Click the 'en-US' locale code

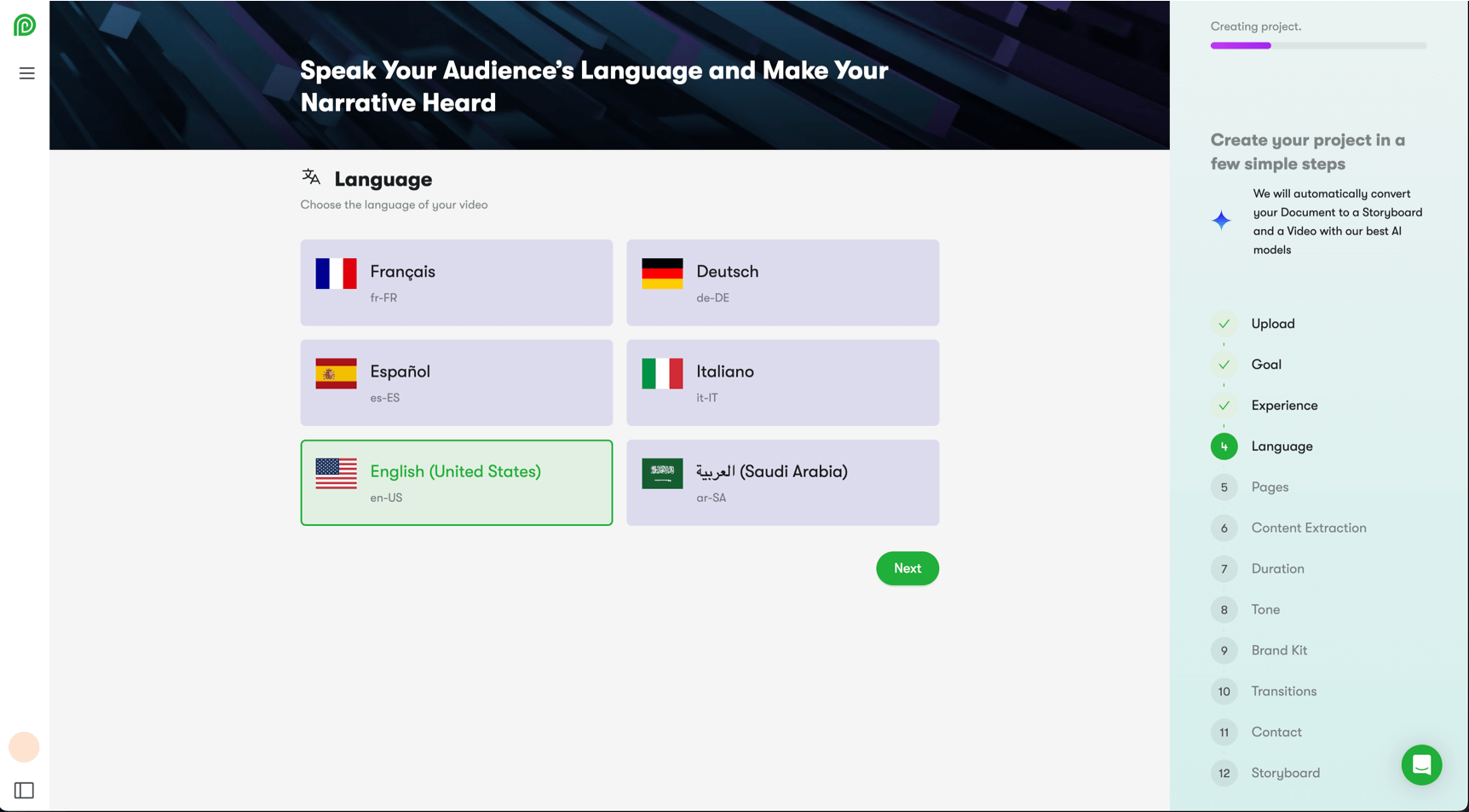click(386, 498)
